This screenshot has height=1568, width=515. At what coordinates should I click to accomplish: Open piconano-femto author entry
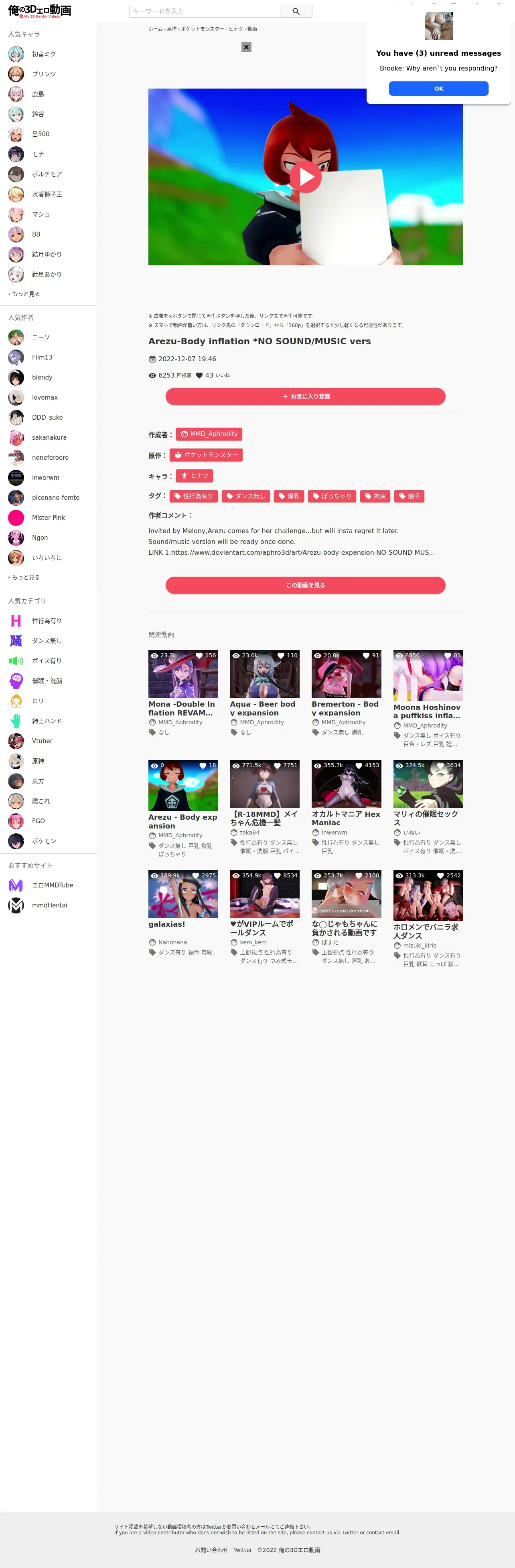click(48, 498)
